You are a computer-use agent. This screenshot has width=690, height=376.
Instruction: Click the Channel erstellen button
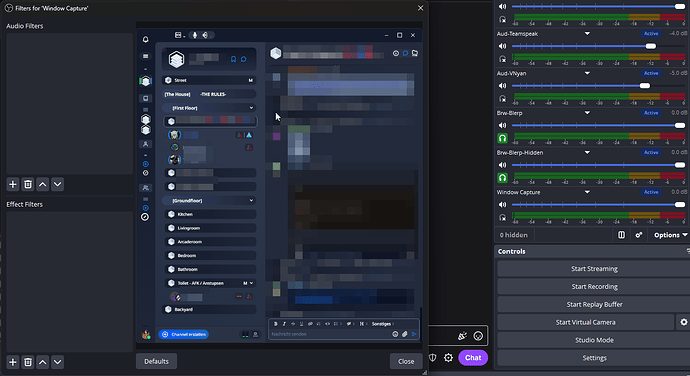[x=184, y=335]
